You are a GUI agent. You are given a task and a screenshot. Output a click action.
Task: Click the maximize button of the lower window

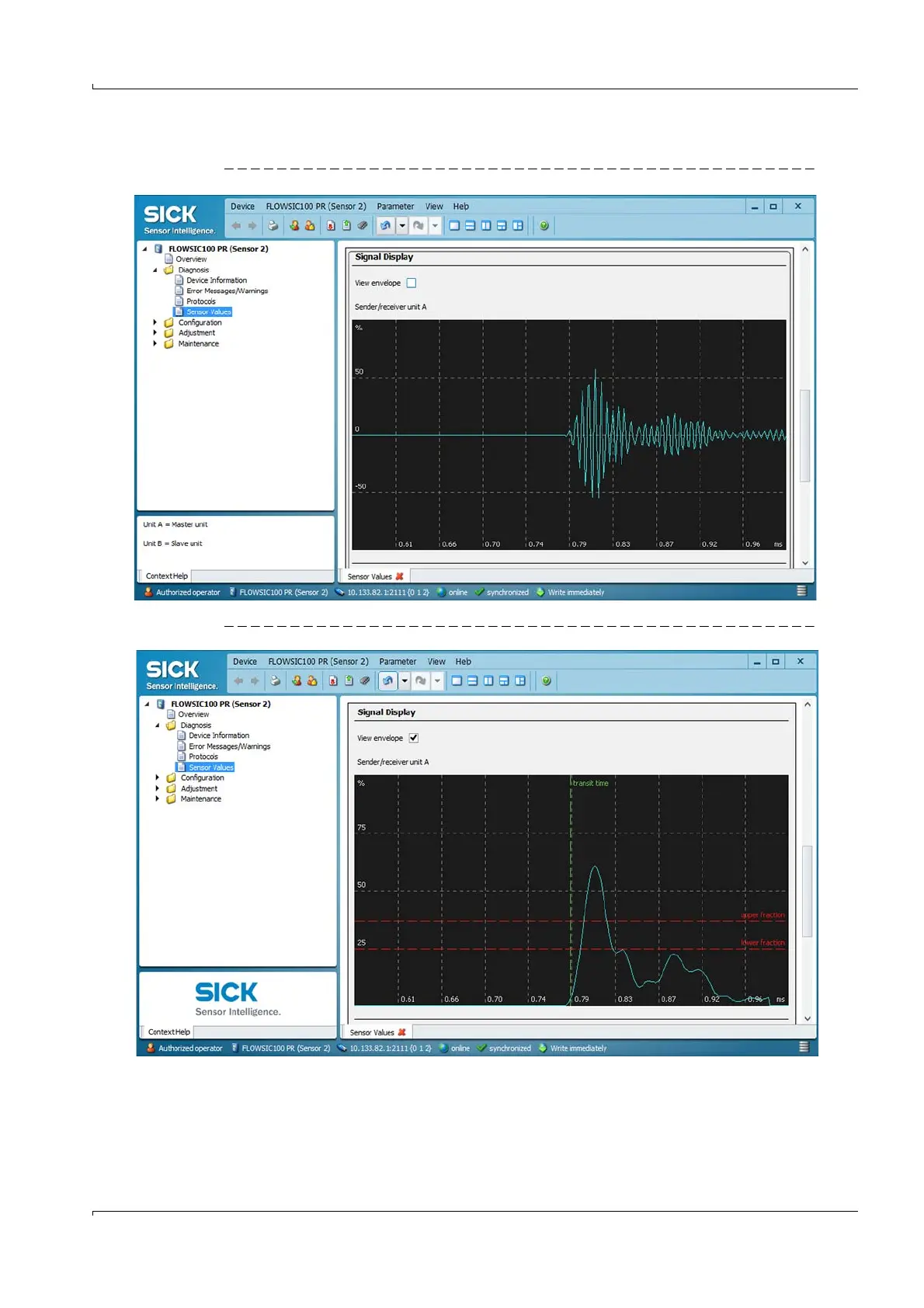point(775,662)
